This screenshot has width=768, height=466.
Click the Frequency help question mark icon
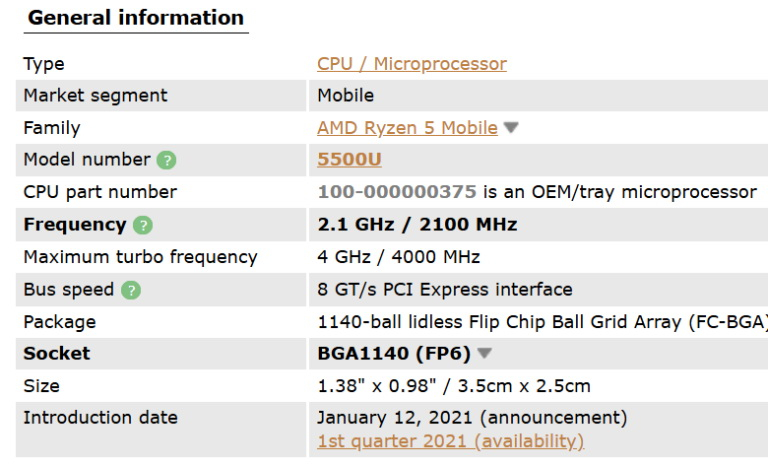[144, 225]
